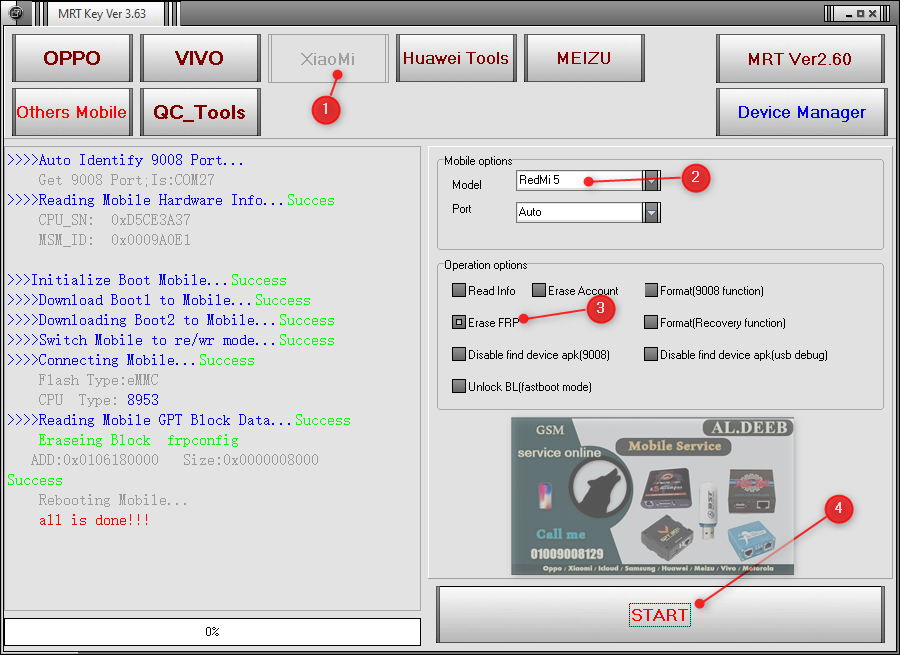900x655 pixels.
Task: Close the MRT Key window
Action: point(872,14)
